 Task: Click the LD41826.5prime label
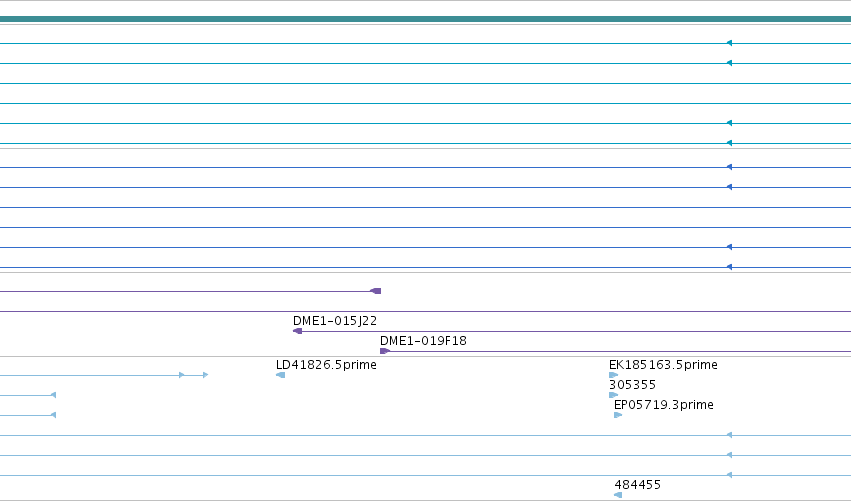(326, 365)
